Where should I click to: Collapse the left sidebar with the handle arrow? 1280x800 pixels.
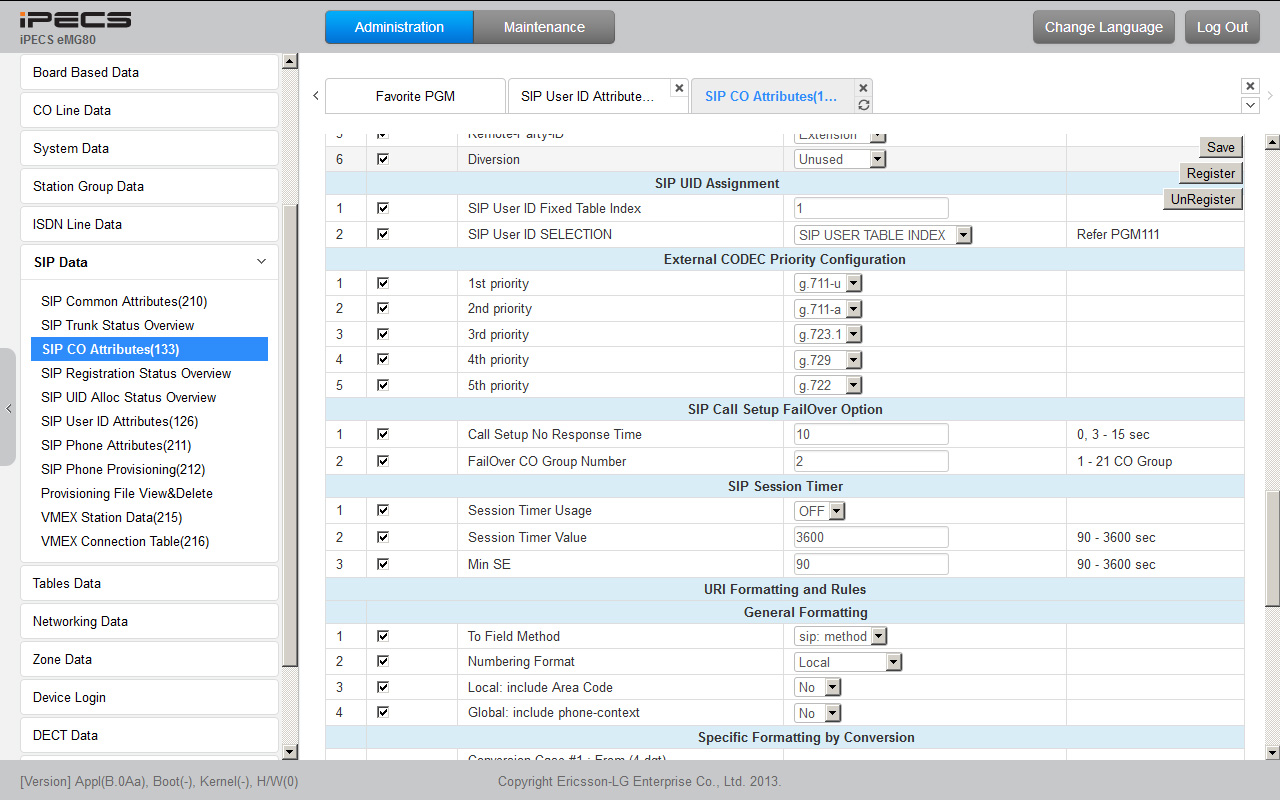8,408
